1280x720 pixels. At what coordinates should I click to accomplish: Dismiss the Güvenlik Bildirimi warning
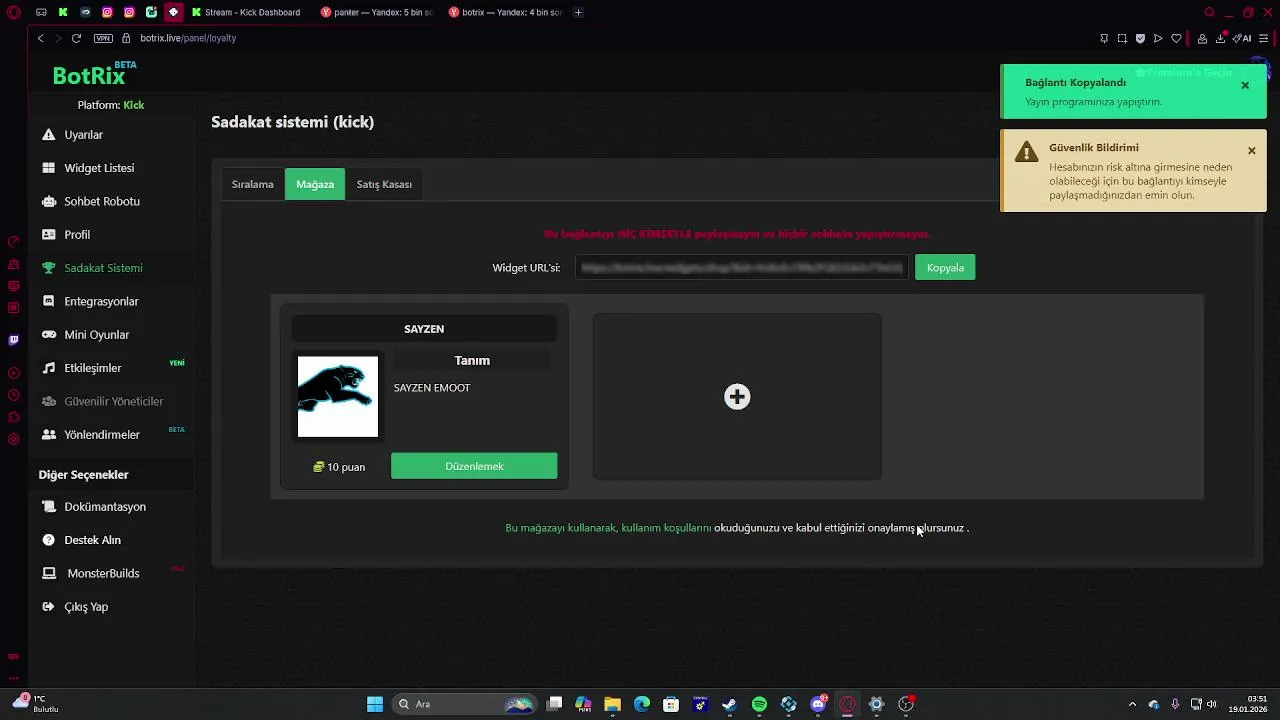1251,151
